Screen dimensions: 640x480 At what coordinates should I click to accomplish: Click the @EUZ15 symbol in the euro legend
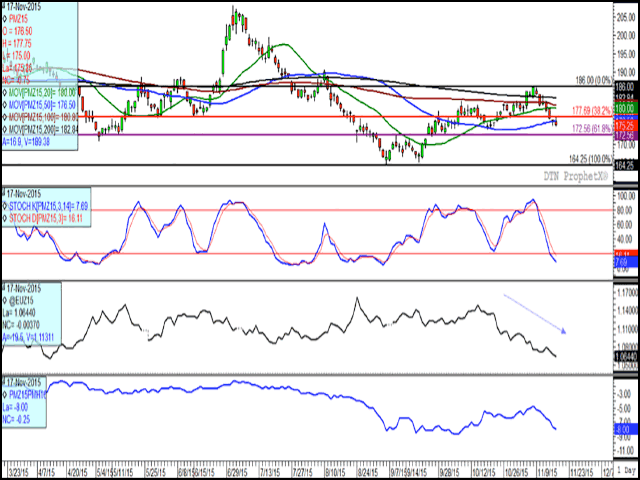tap(23, 302)
